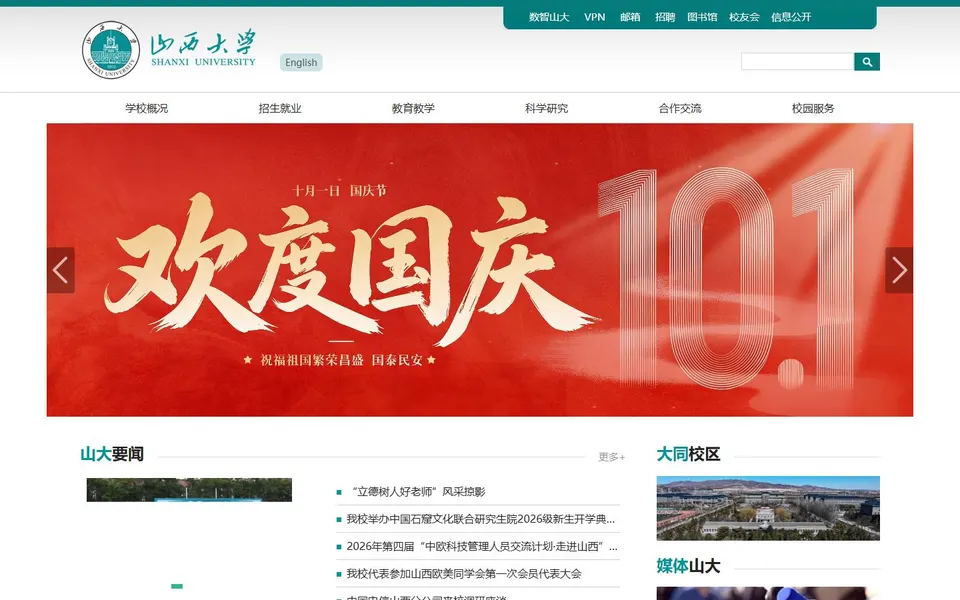Open news about 山西欧美同学会 member congress
960x600 pixels.
tap(464, 574)
